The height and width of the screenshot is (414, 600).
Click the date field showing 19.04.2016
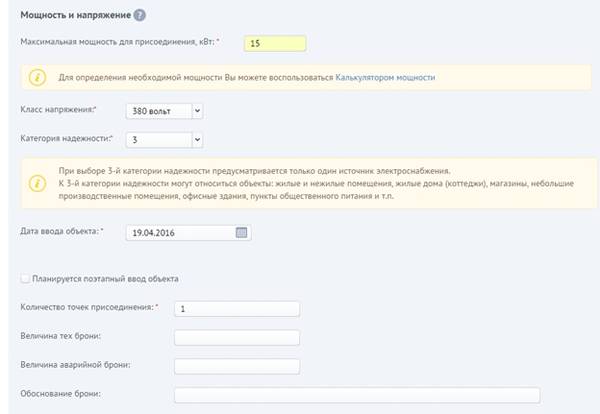188,233
